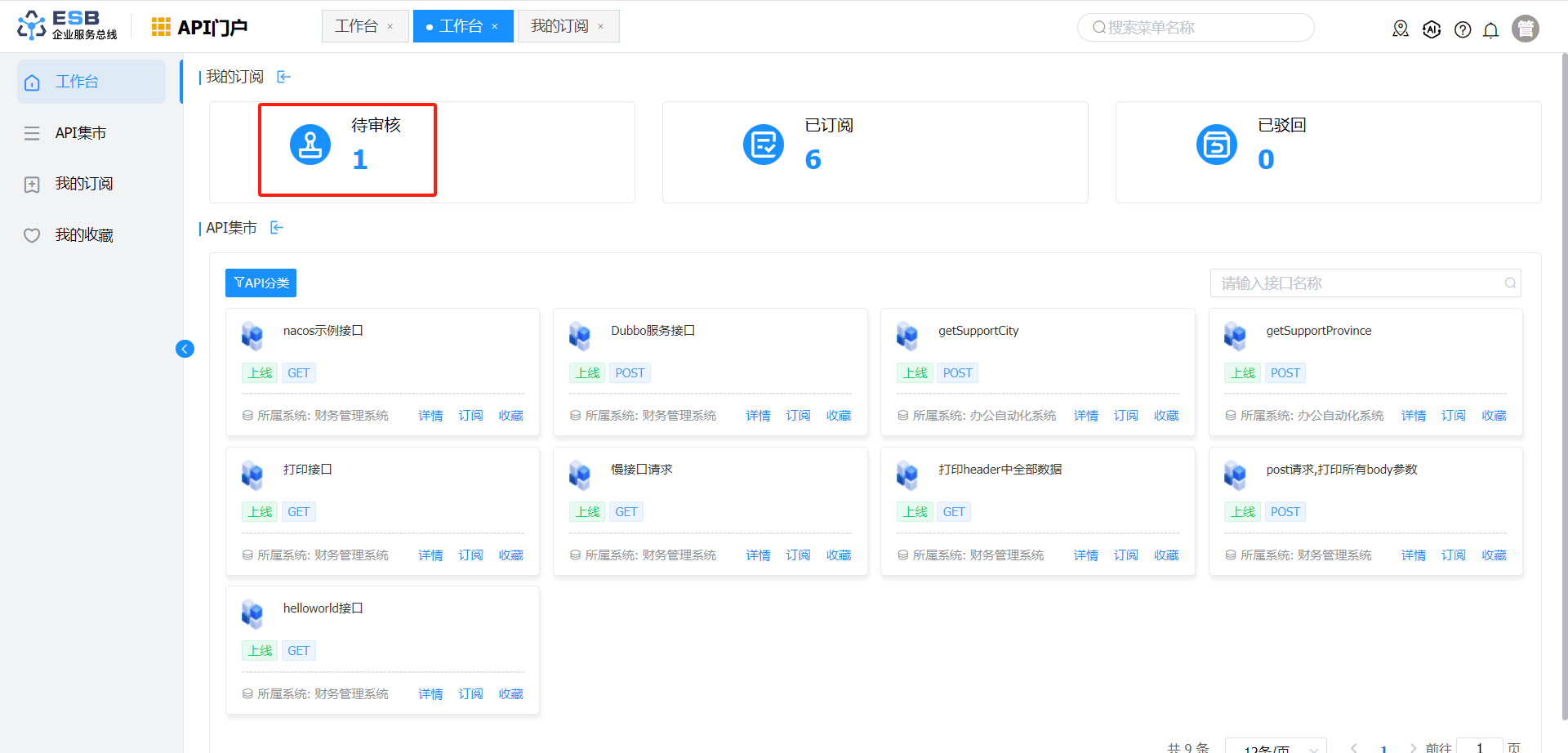The width and height of the screenshot is (1568, 753).
Task: Open the help question mark icon
Action: click(1463, 30)
